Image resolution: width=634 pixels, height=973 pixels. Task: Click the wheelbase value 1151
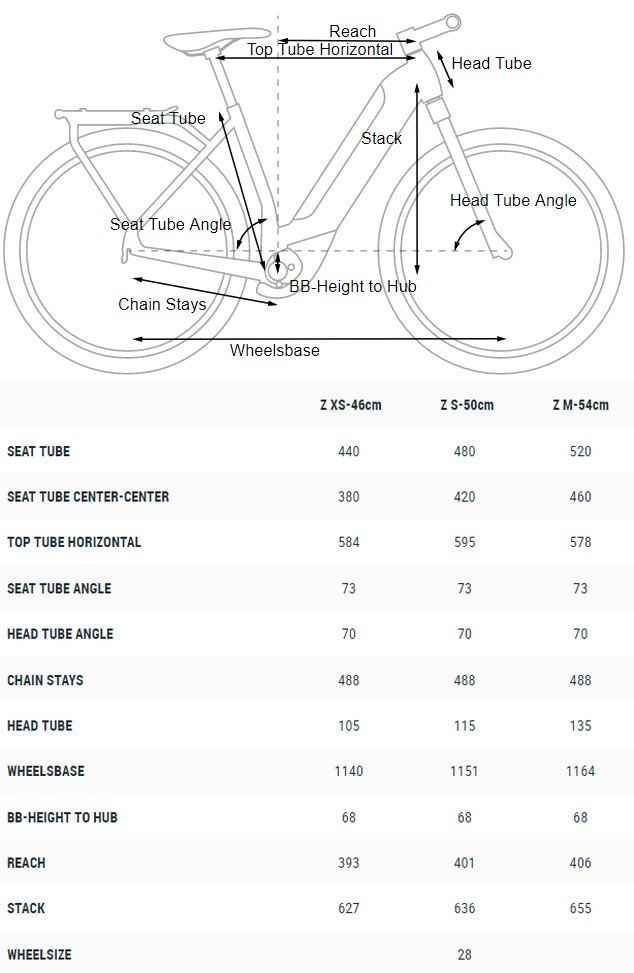coord(464,771)
